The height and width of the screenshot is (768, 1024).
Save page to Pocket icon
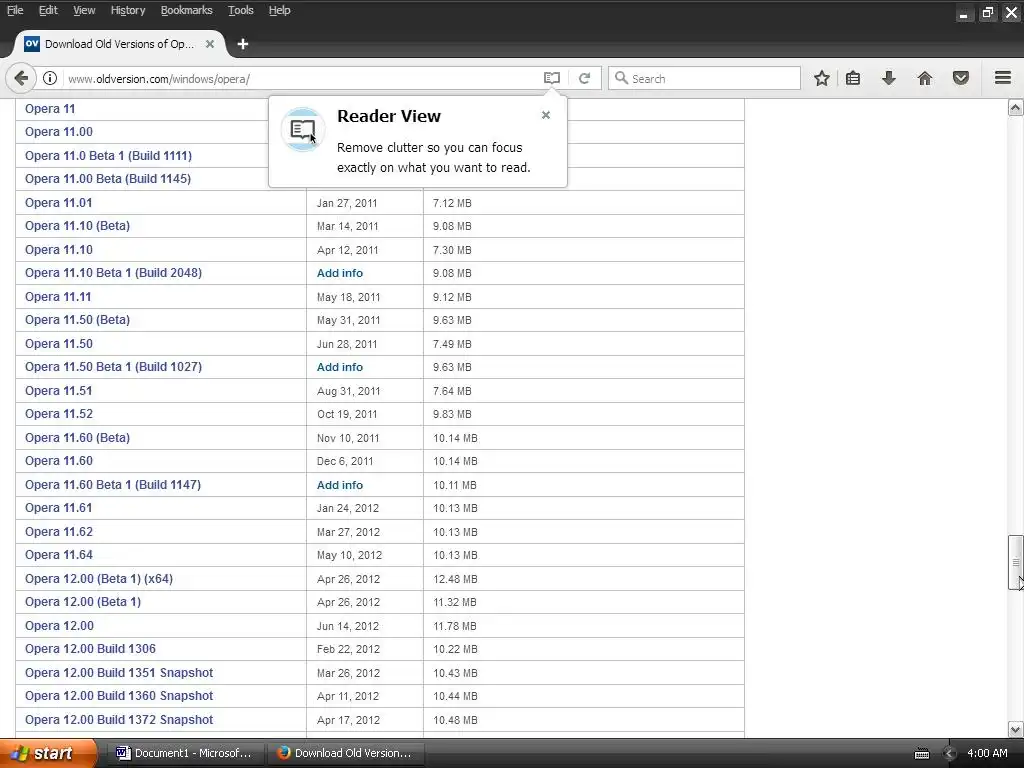click(961, 78)
